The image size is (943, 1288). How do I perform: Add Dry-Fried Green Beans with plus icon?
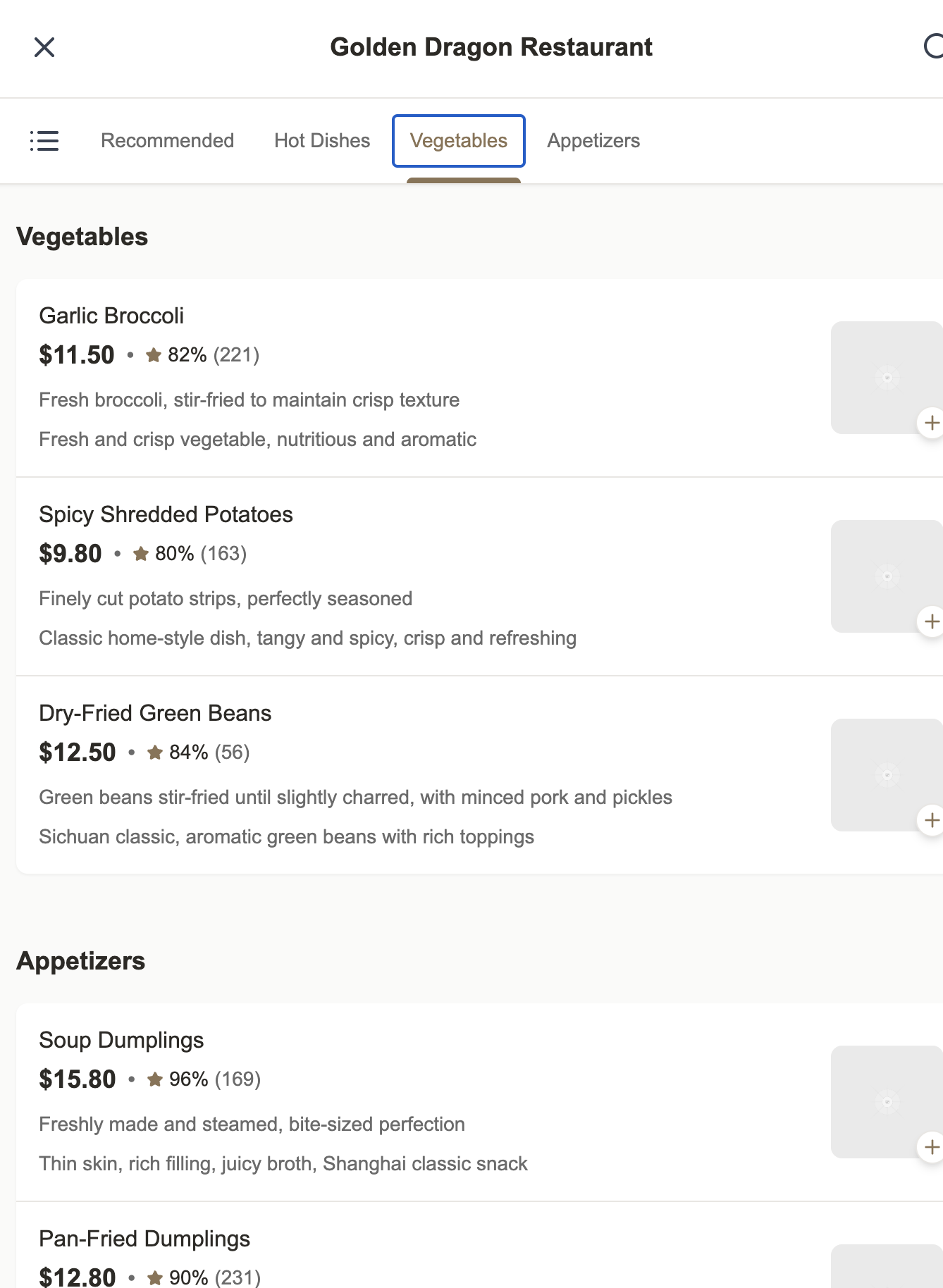tap(931, 820)
